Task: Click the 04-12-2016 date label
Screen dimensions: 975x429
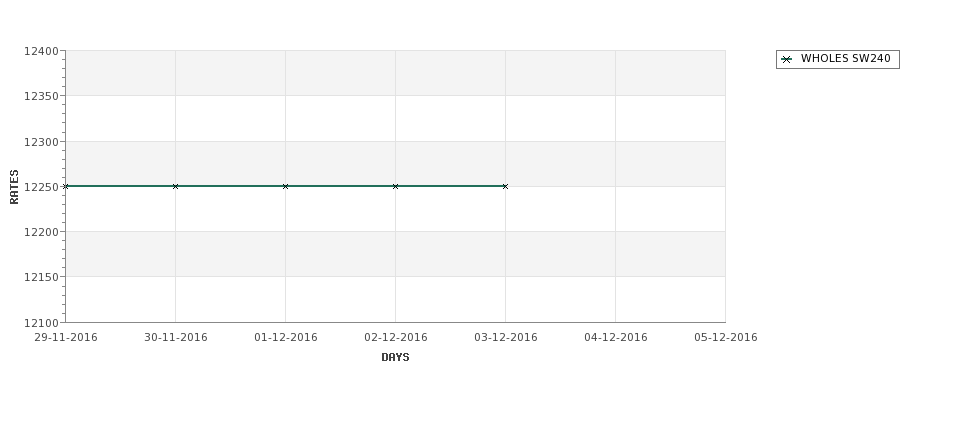Action: [616, 338]
